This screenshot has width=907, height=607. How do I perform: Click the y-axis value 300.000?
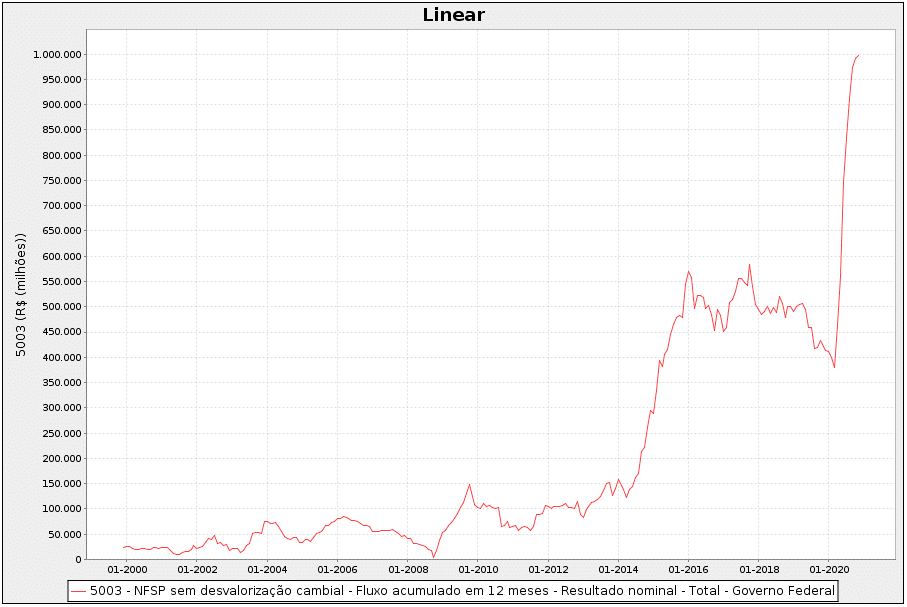(61, 408)
